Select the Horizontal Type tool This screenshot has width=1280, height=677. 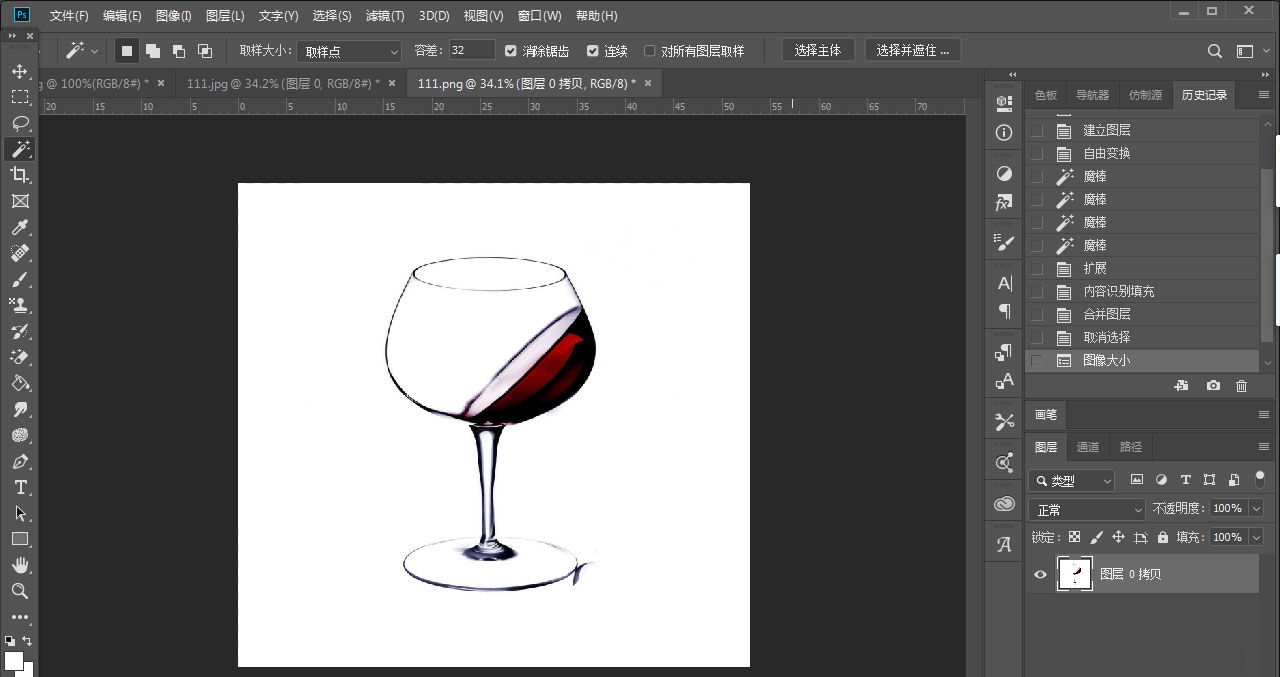tap(19, 487)
